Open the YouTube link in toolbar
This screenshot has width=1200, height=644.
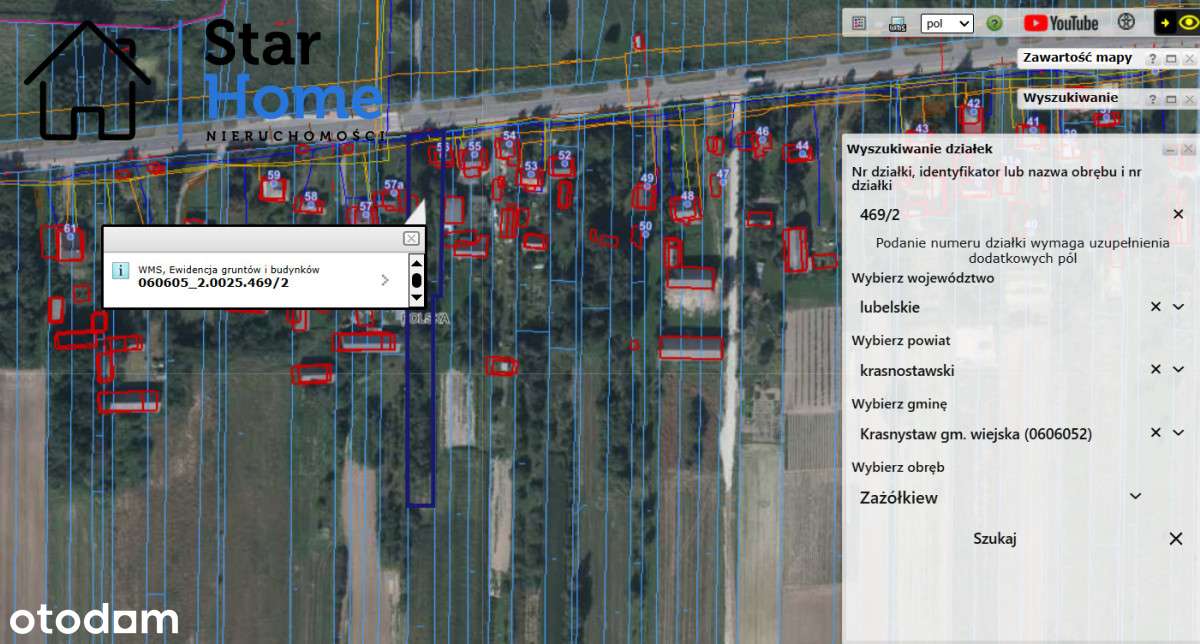(1061, 22)
